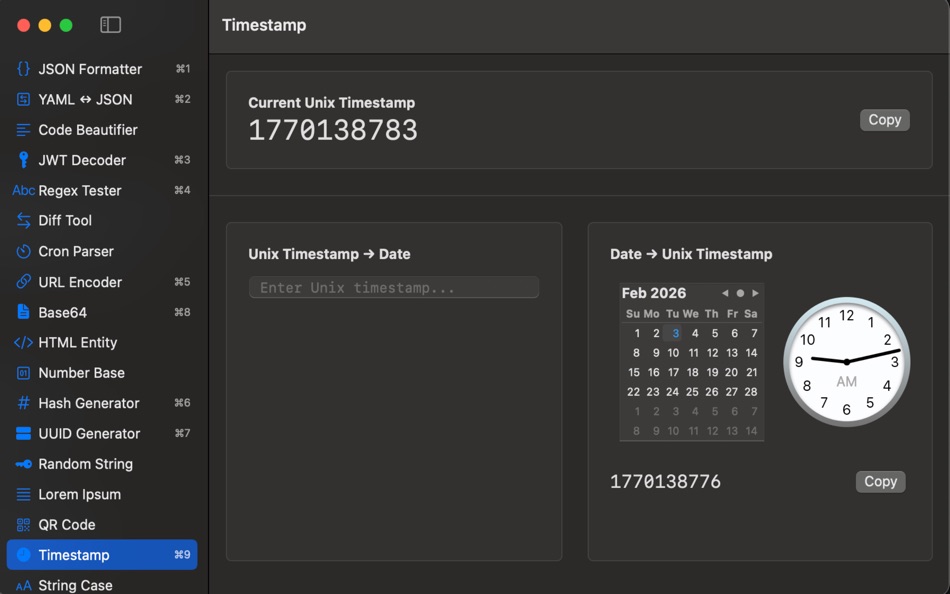Image resolution: width=950 pixels, height=594 pixels.
Task: Click the Hash Generator hash icon
Action: coord(23,403)
